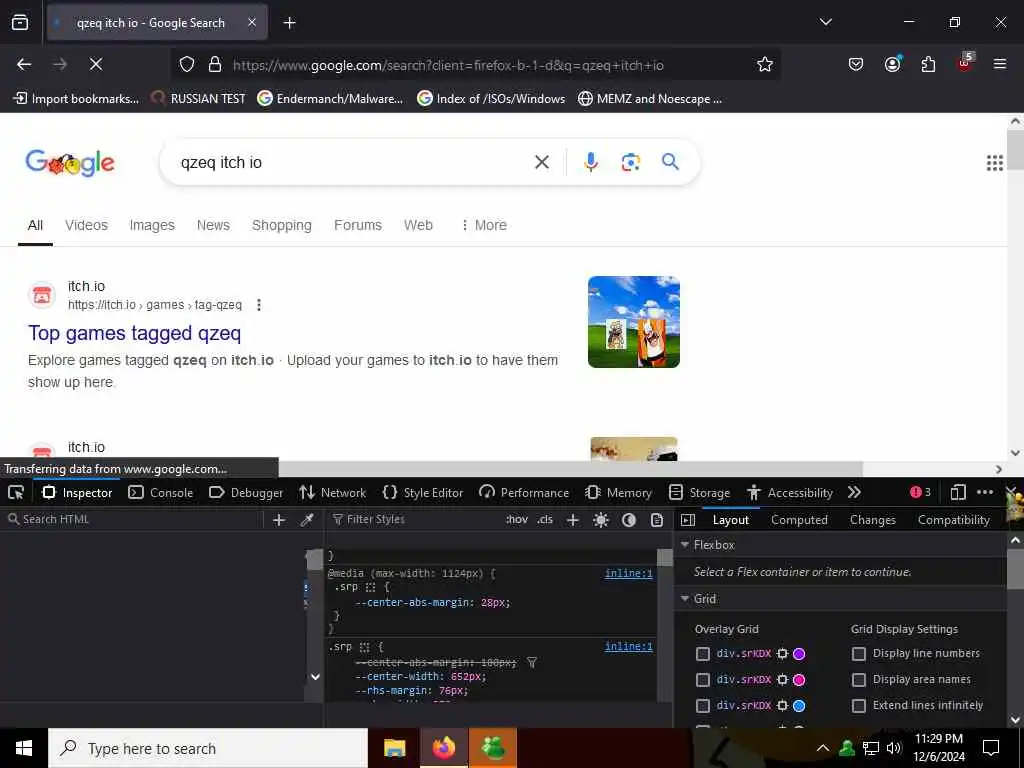Viewport: 1024px width, 768px height.
Task: Enable the grid overlay checkbox beside the purple swatch
Action: [703, 654]
